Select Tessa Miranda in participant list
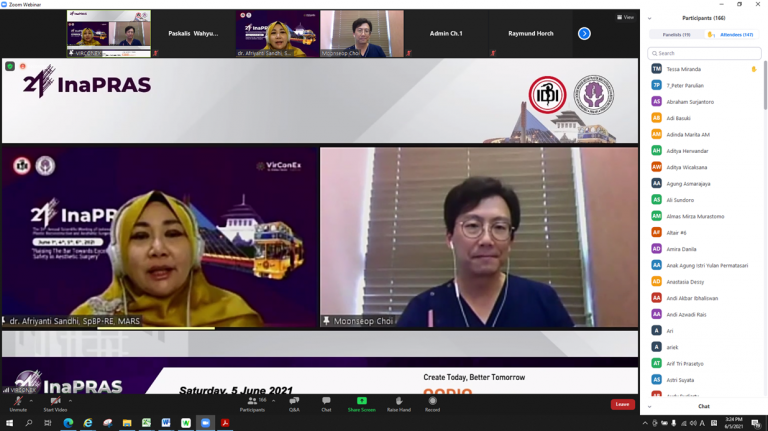The height and width of the screenshot is (431, 768). (684, 69)
